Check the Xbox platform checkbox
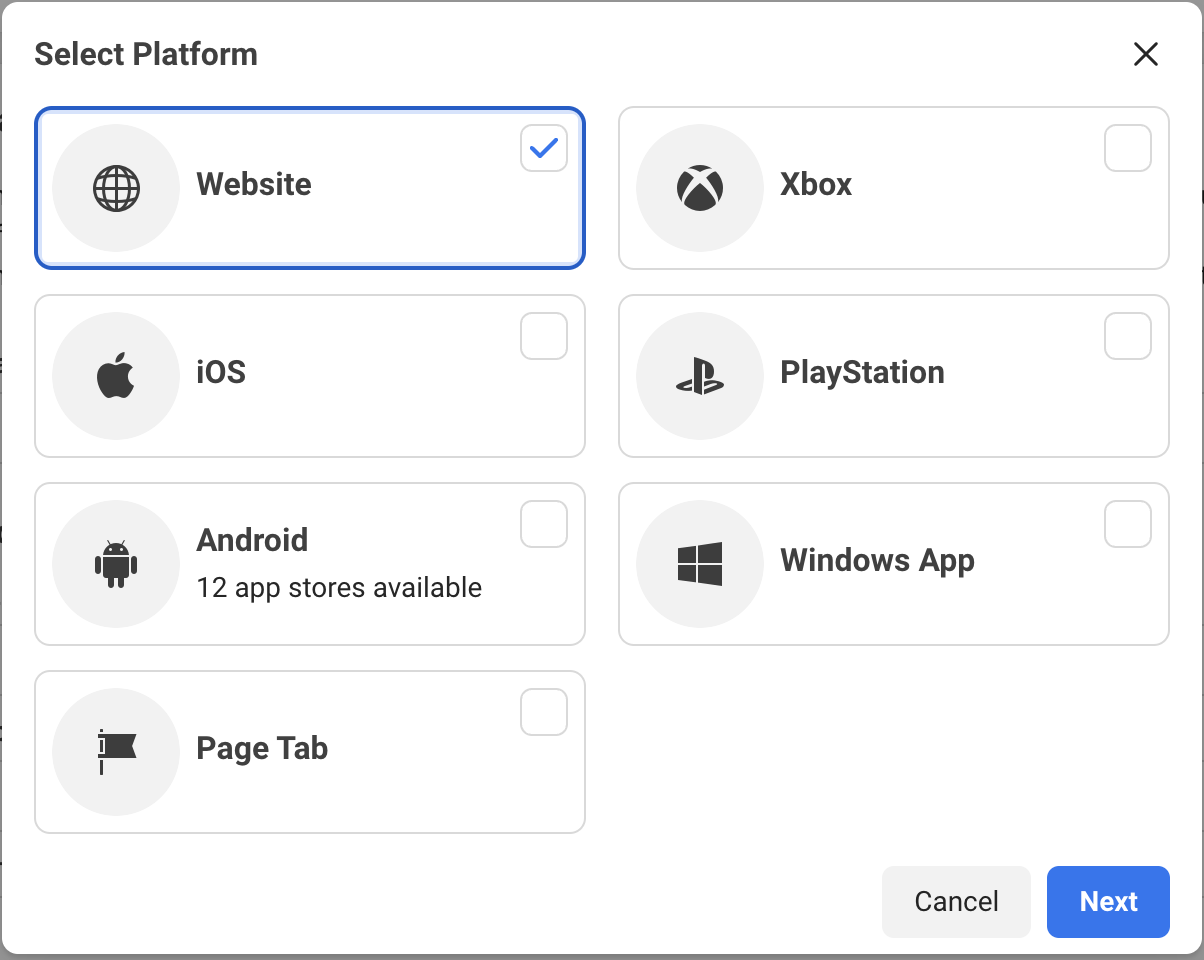Viewport: 1204px width, 960px height. click(x=1128, y=148)
